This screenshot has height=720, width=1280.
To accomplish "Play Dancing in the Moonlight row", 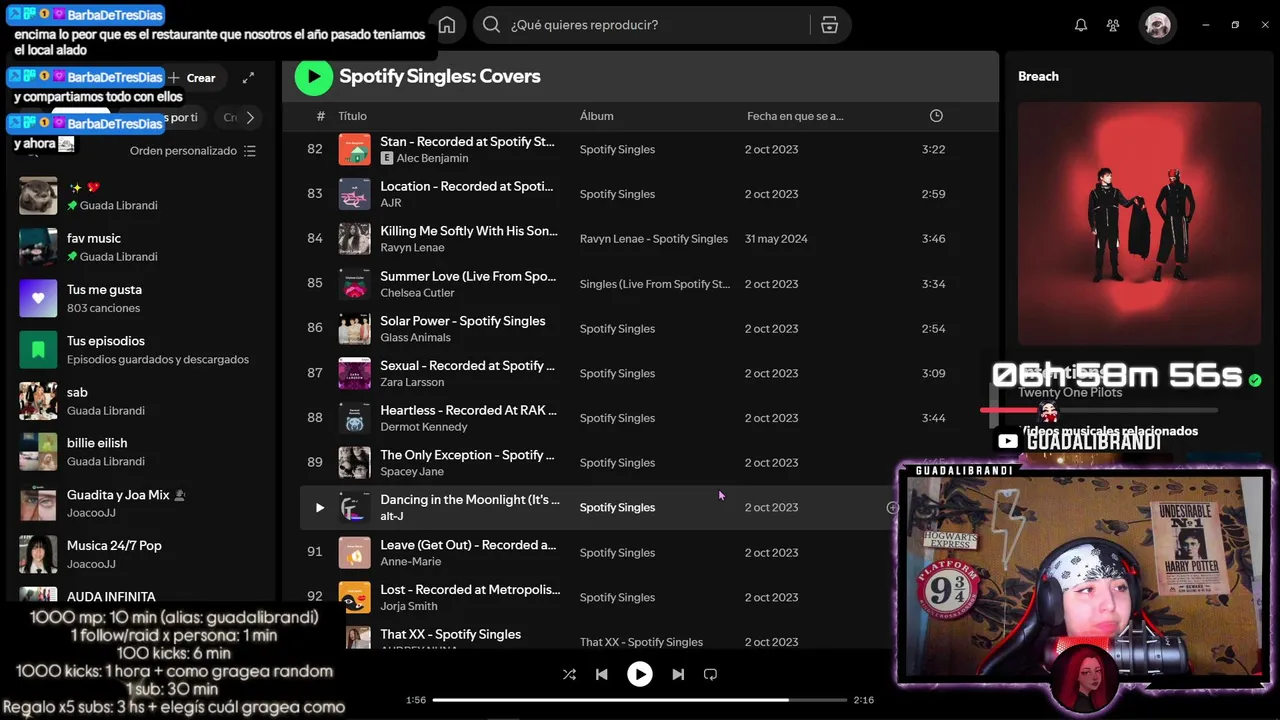I will click(x=319, y=508).
